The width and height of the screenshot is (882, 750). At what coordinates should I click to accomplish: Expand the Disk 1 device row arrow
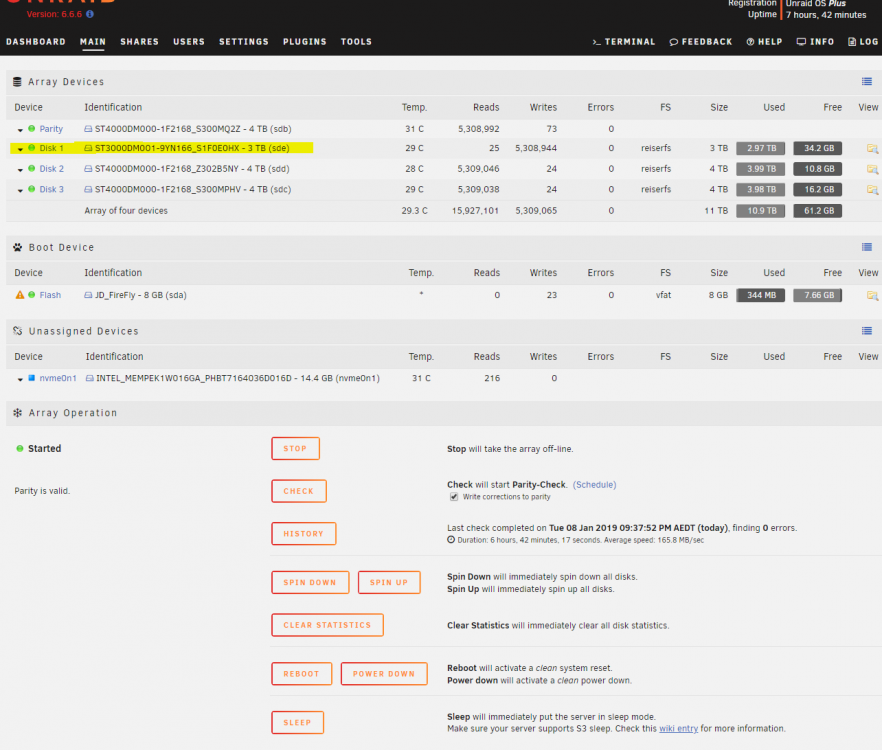click(x=20, y=149)
